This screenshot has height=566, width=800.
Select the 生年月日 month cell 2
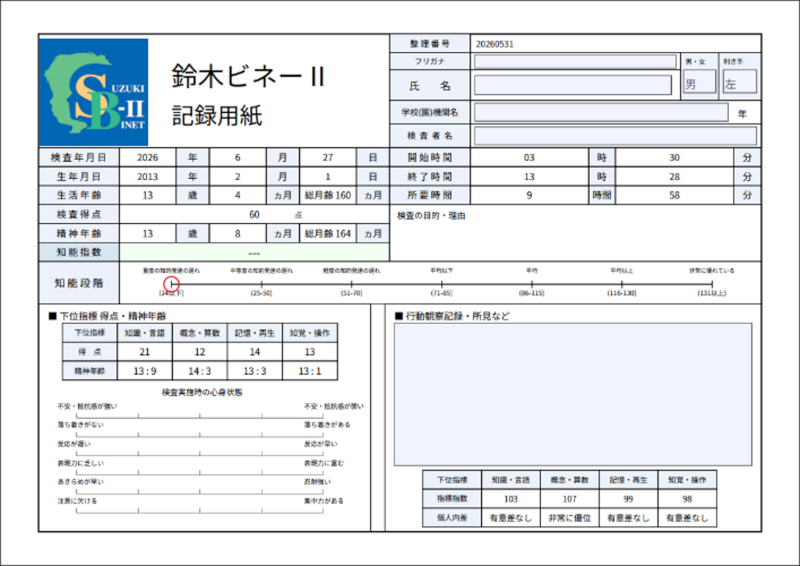tap(238, 177)
